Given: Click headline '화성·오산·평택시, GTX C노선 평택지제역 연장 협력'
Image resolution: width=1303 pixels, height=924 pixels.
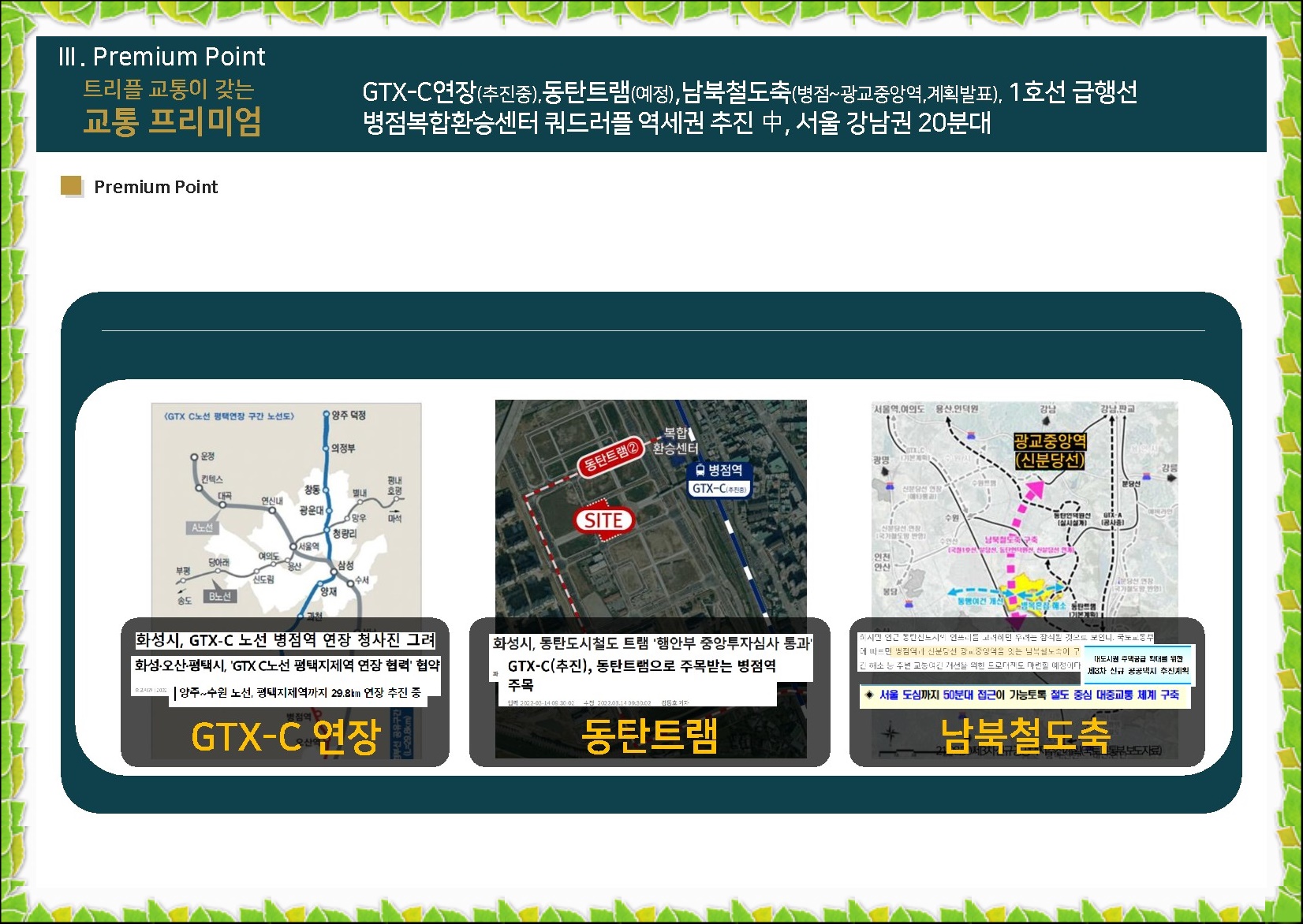Looking at the screenshot, I should tap(286, 665).
